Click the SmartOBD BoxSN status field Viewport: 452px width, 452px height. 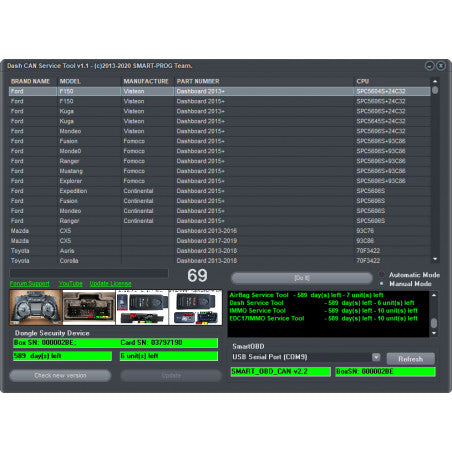385,372
